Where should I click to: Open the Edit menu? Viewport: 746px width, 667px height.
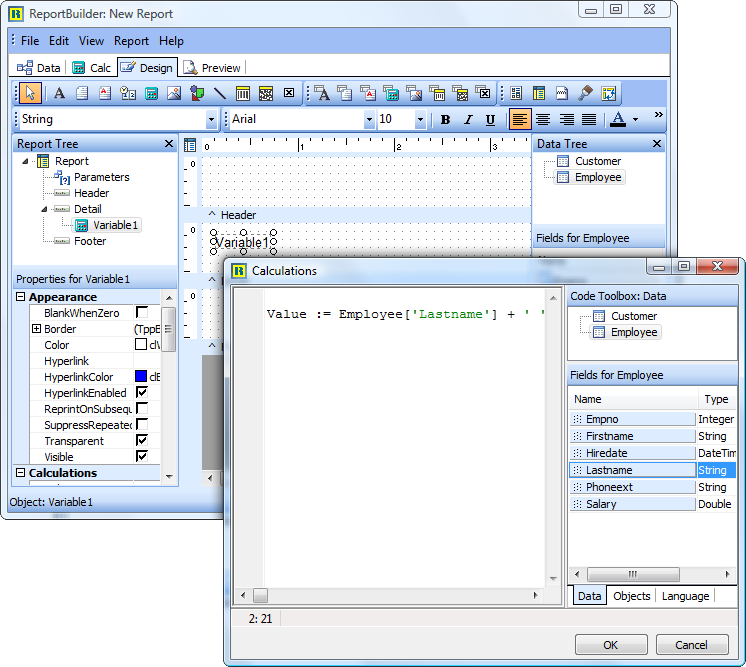(59, 41)
